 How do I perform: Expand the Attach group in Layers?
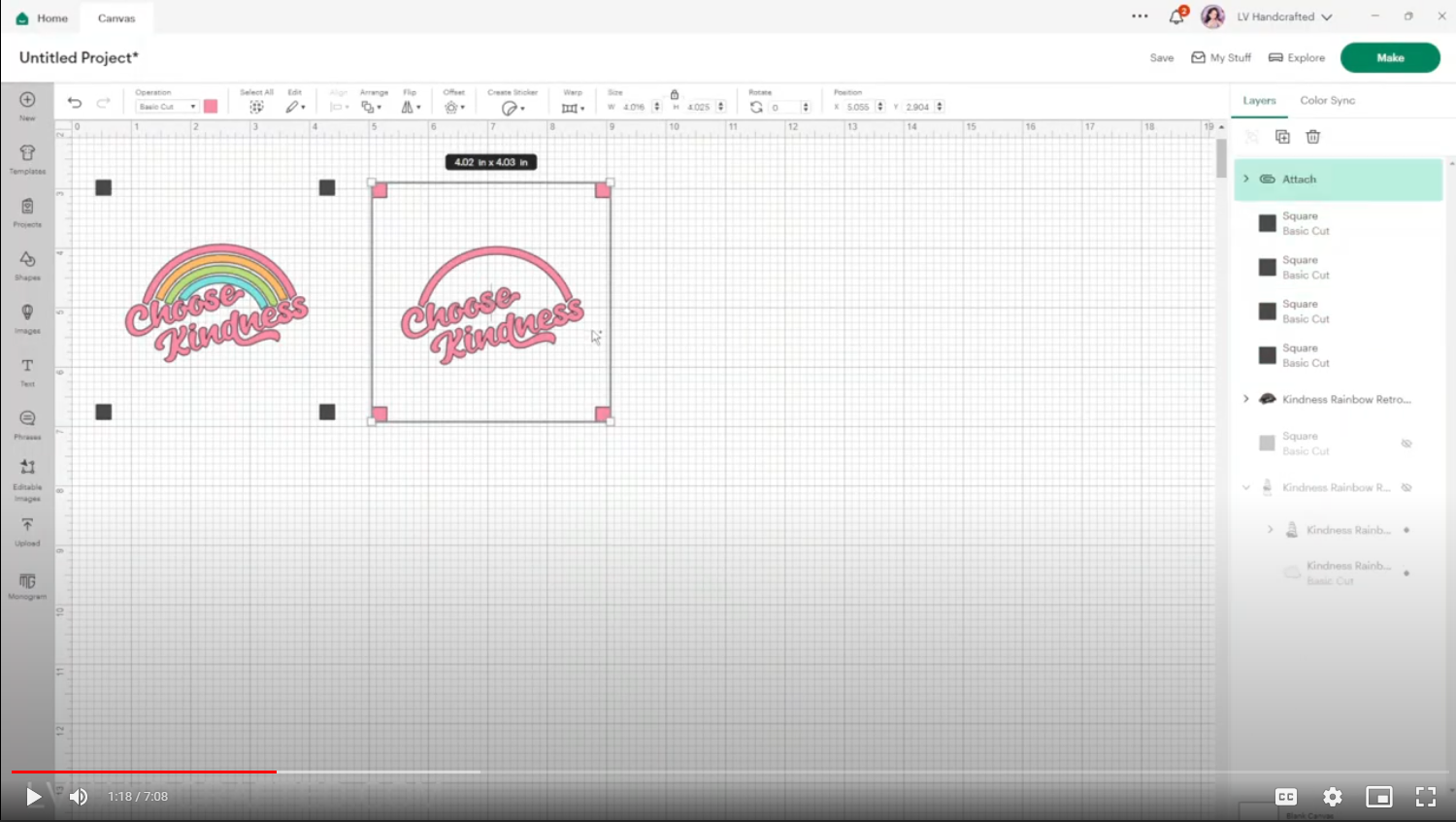coord(1246,179)
